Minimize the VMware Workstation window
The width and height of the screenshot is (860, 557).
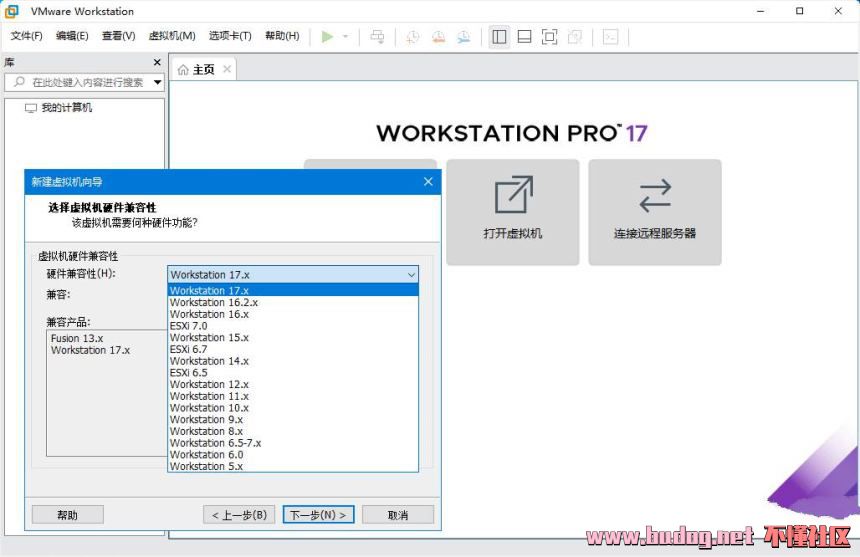pos(761,11)
